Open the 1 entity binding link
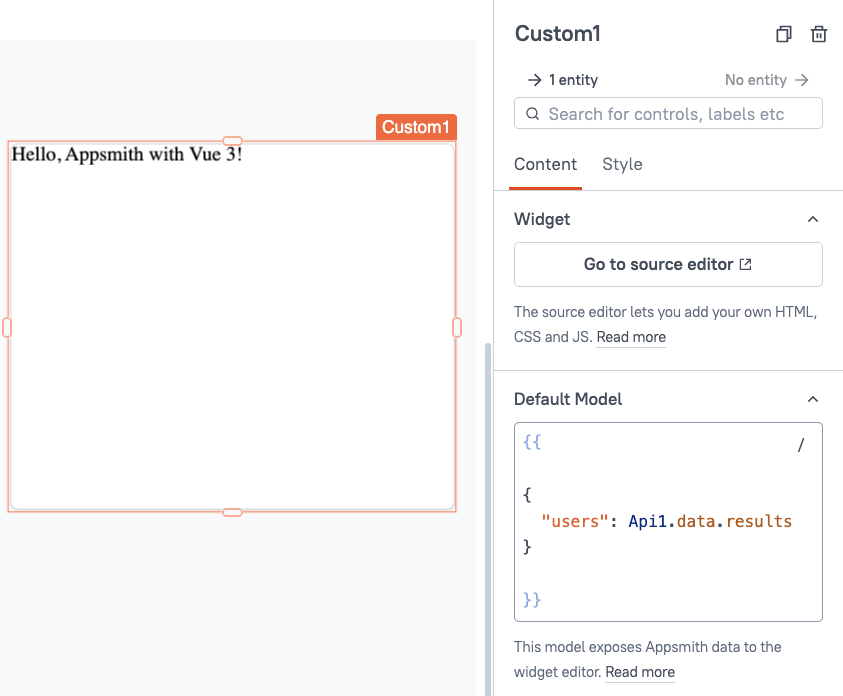Viewport: 843px width, 696px height. point(575,79)
